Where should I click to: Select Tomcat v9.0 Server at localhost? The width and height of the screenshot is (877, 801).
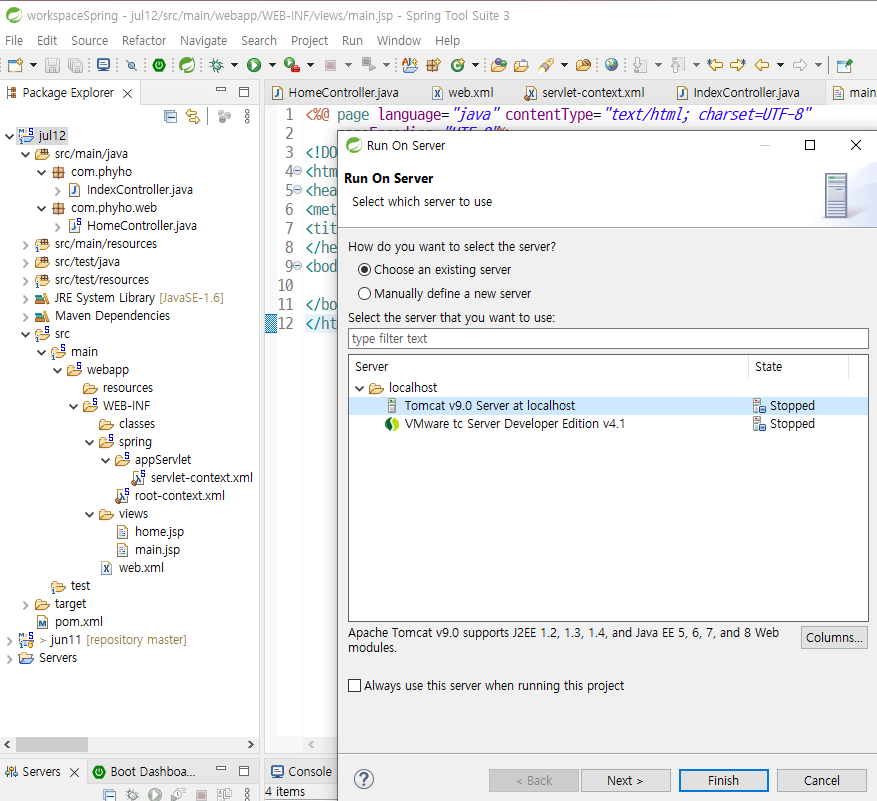(x=608, y=406)
